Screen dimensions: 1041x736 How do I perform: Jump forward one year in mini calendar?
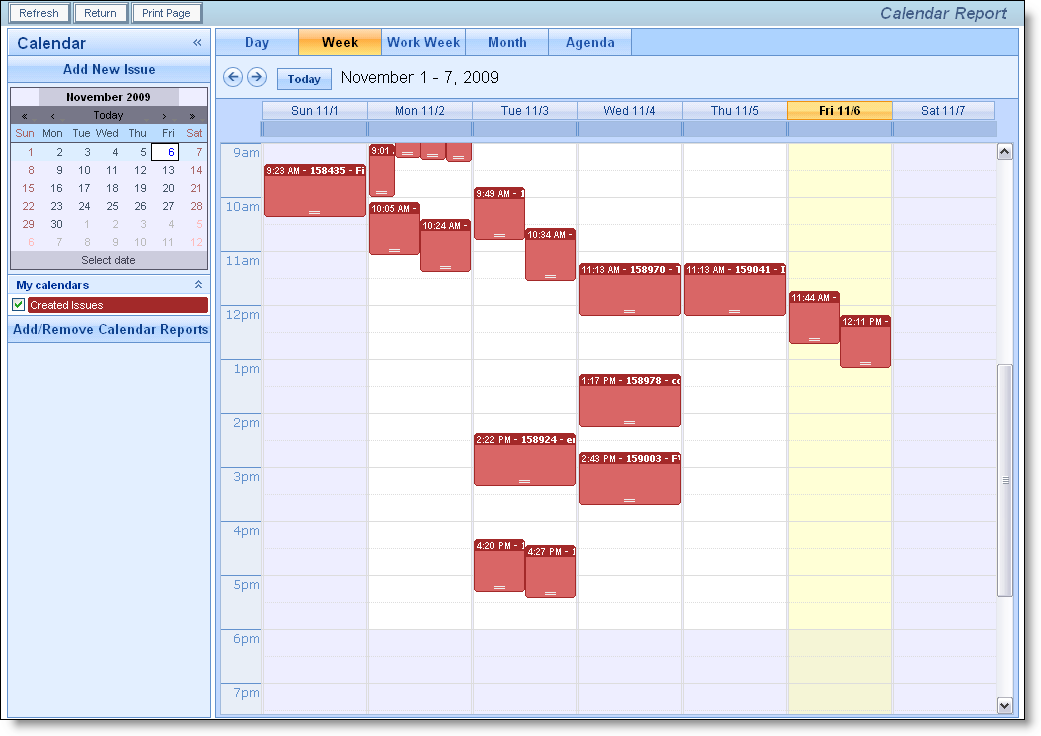click(x=192, y=116)
